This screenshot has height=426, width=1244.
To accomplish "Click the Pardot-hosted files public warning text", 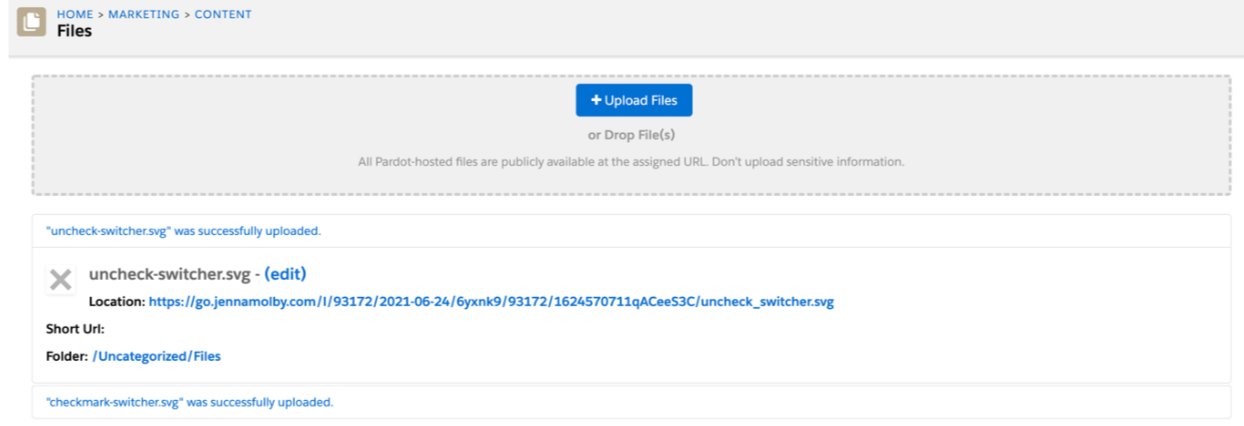I will (x=631, y=161).
